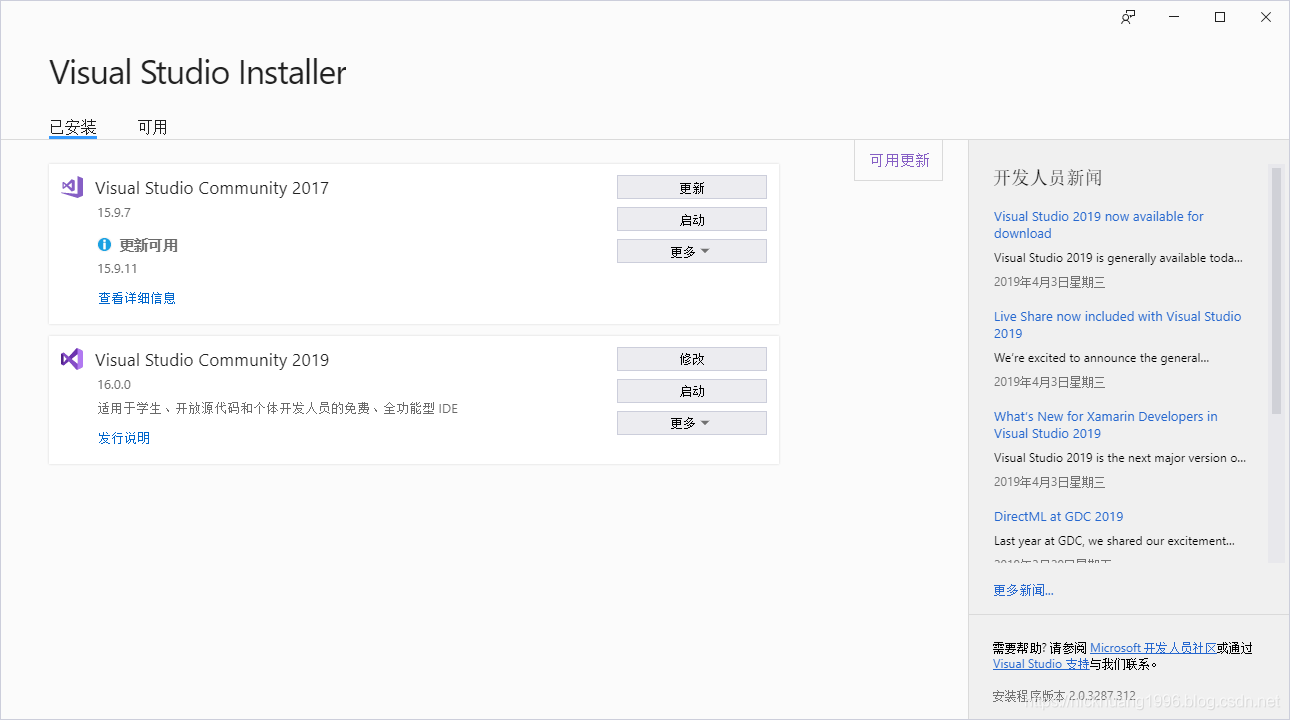Launch Visual Studio Community 2019 with 启动
Viewport: 1290px width, 720px height.
(692, 391)
